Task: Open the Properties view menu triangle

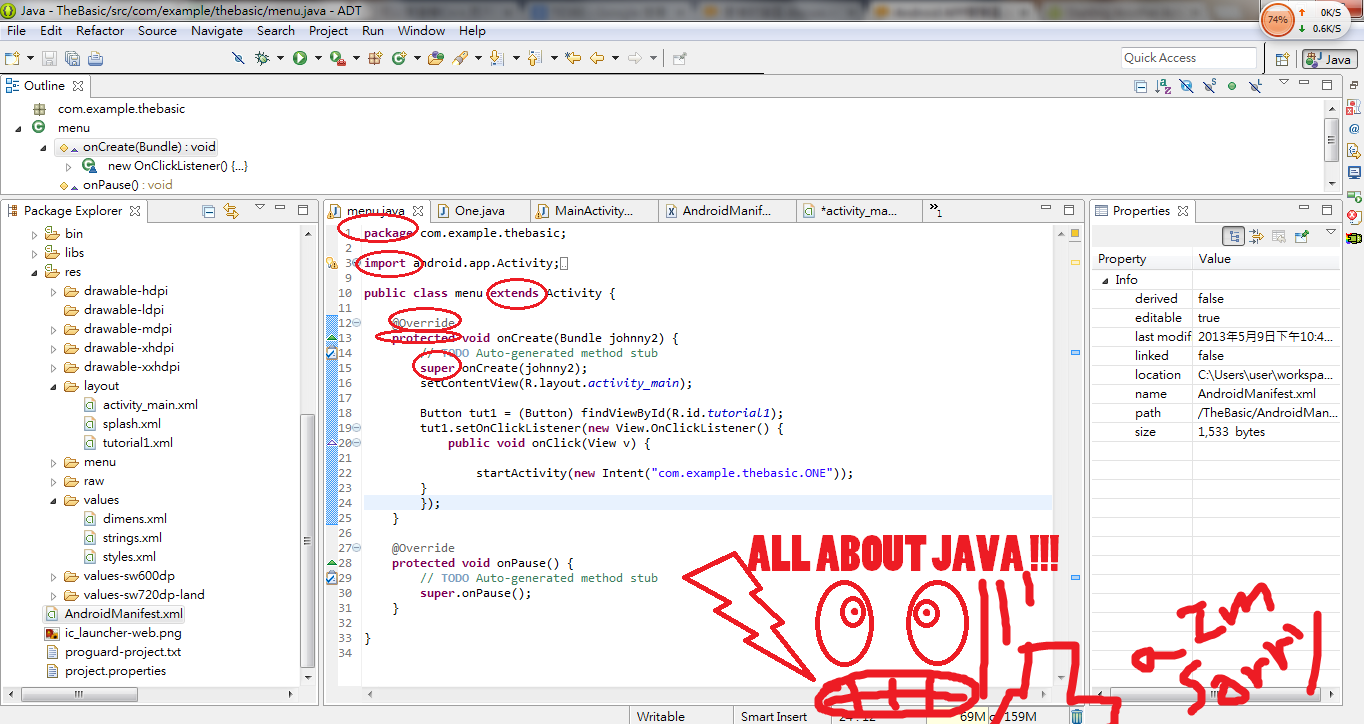Action: pos(1330,232)
